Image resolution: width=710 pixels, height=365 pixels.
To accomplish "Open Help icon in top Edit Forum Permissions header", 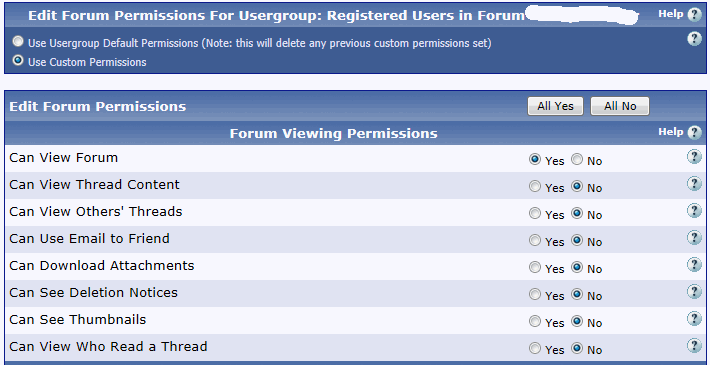I will [x=694, y=15].
